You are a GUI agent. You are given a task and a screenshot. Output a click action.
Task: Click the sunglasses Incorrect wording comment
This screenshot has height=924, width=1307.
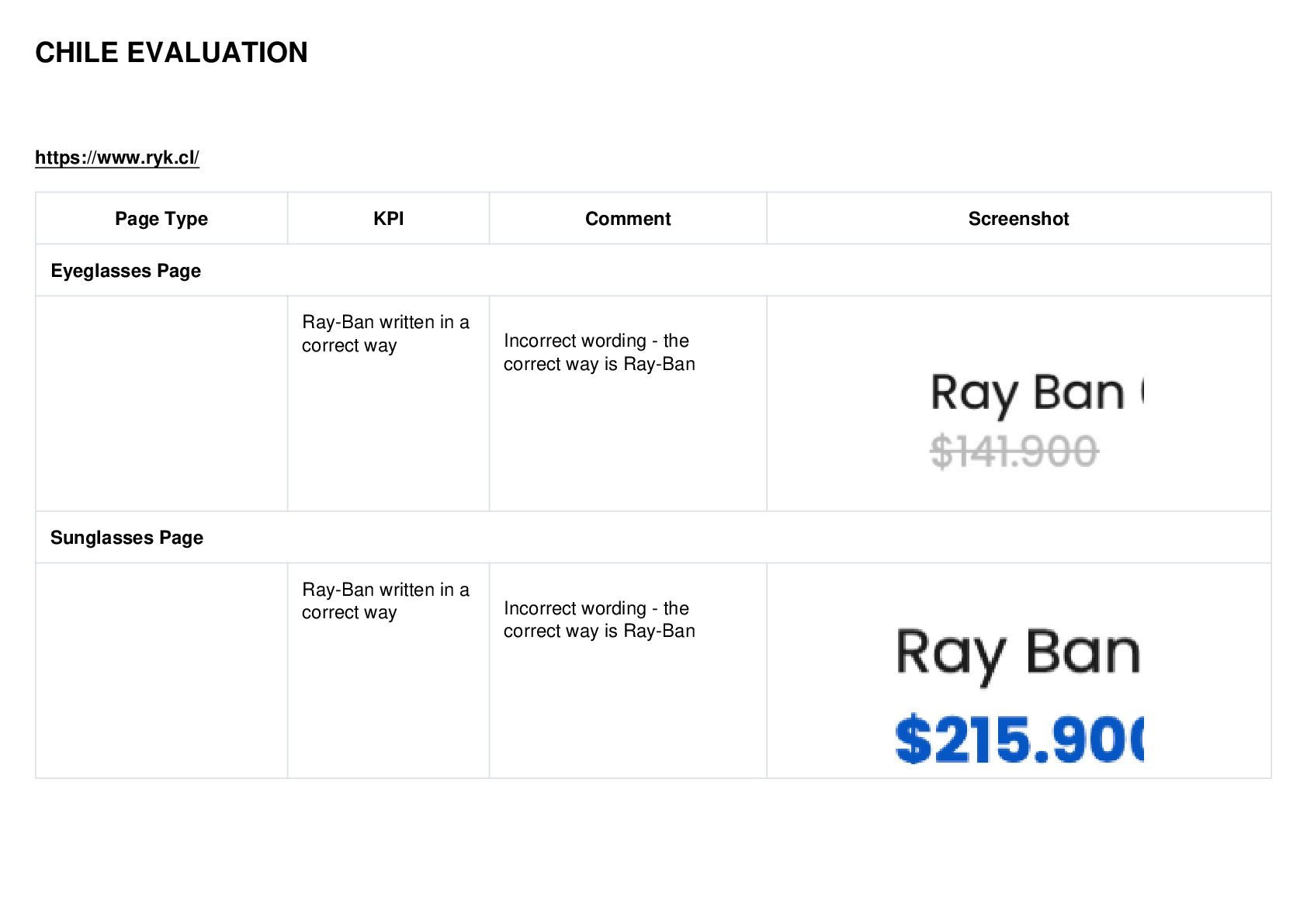click(599, 619)
